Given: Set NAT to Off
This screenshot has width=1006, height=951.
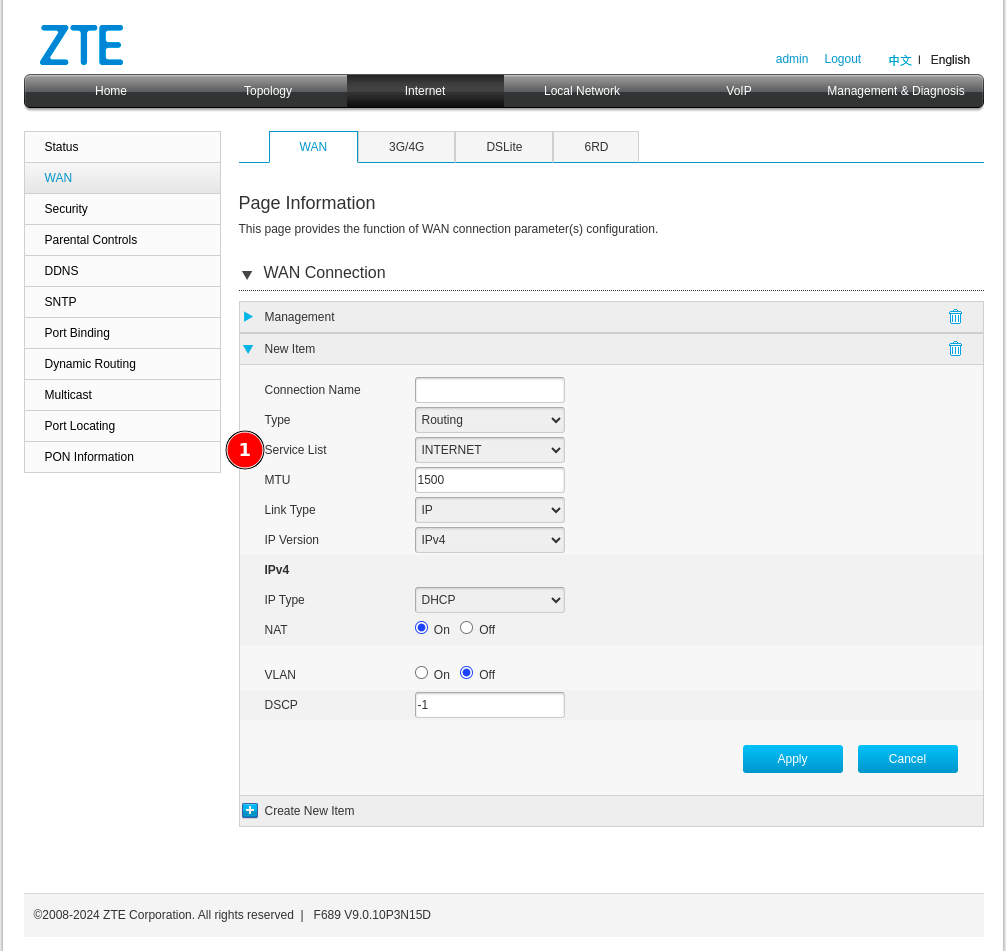Looking at the screenshot, I should coord(467,628).
